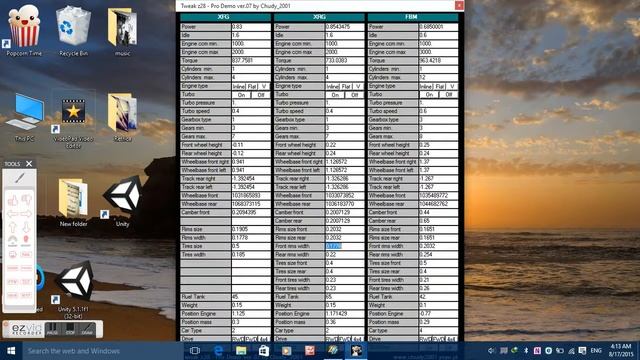Open Task View on taskbar

point(195,351)
